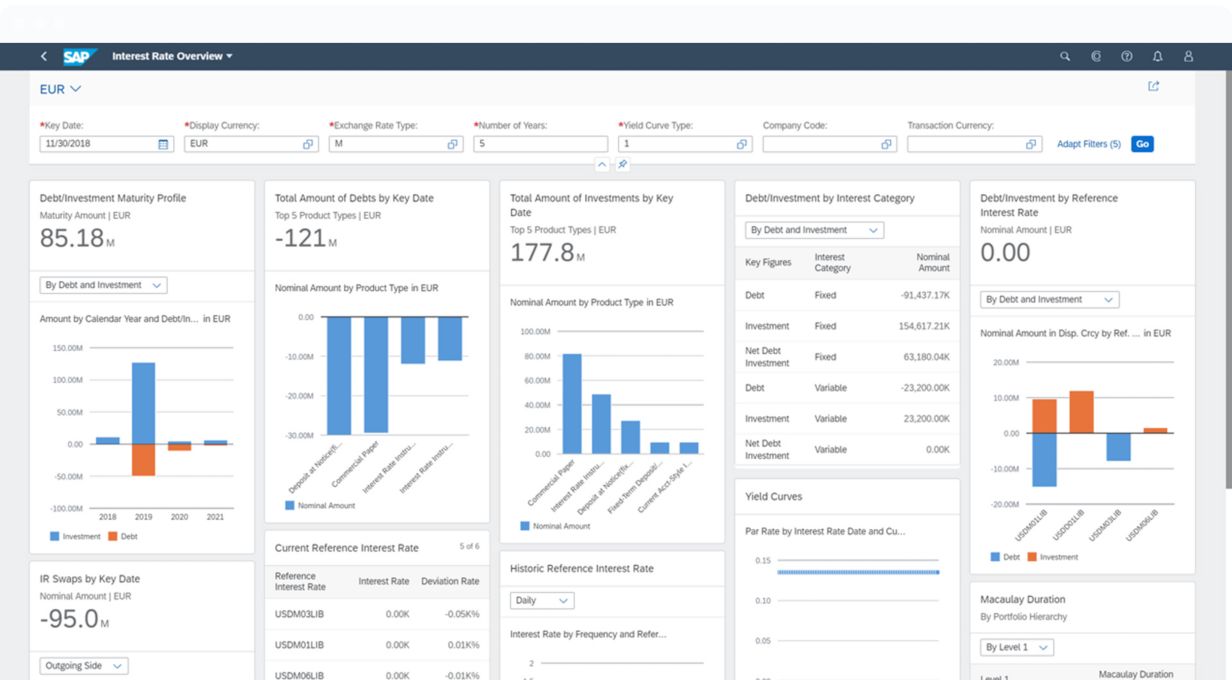This screenshot has width=1232, height=680.
Task: Open value help for Display Currency
Action: (x=308, y=144)
